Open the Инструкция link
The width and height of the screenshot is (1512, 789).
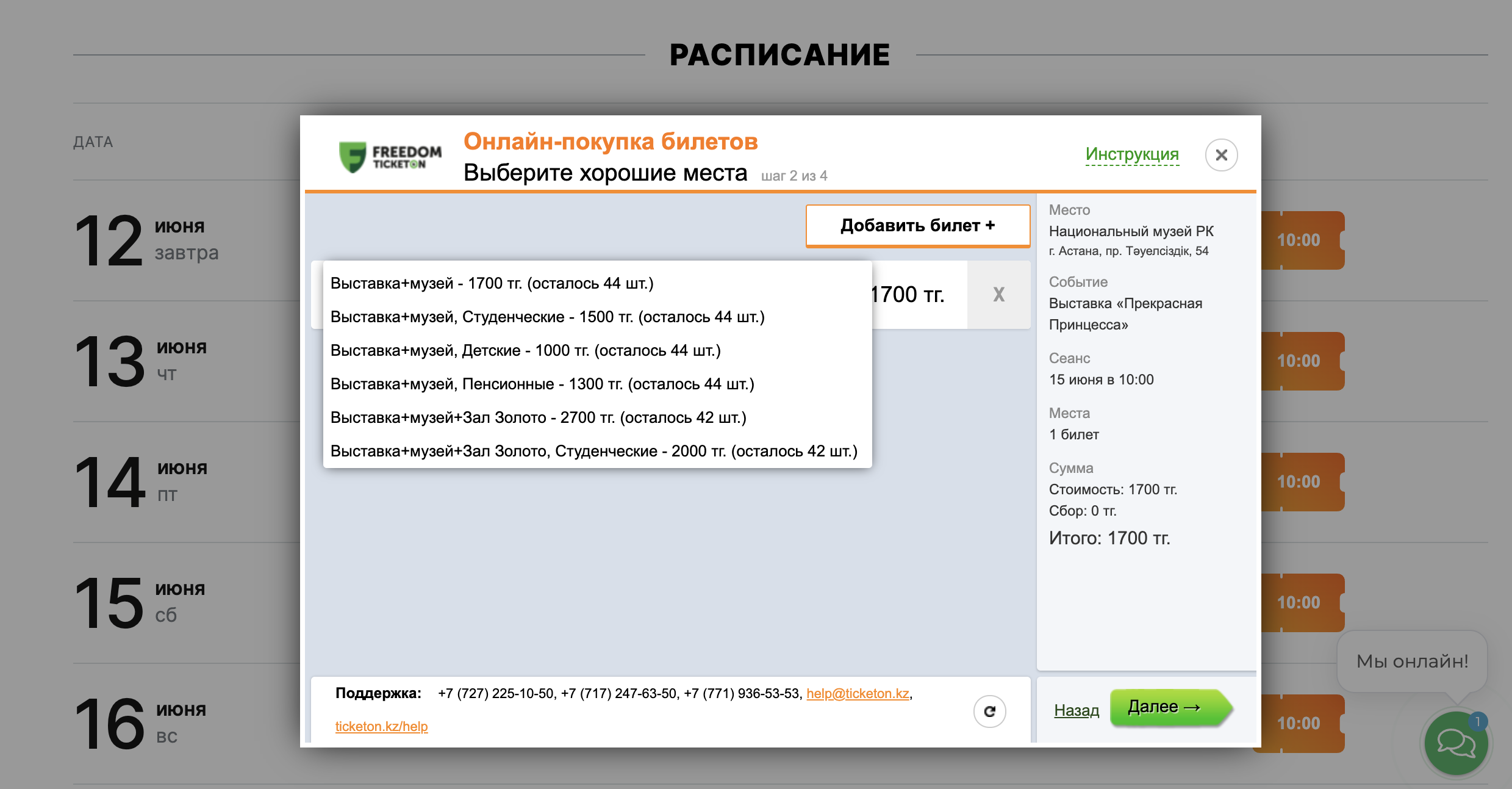1132,154
